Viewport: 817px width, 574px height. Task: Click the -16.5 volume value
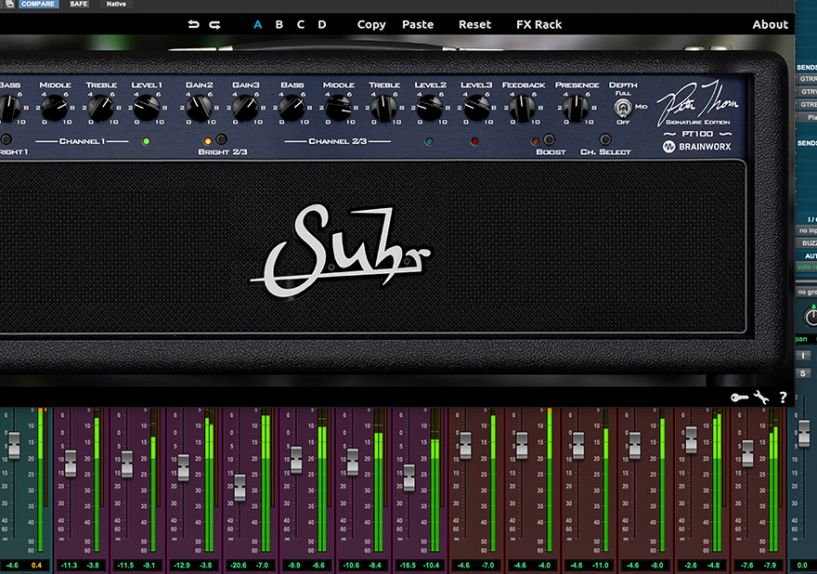pos(407,565)
